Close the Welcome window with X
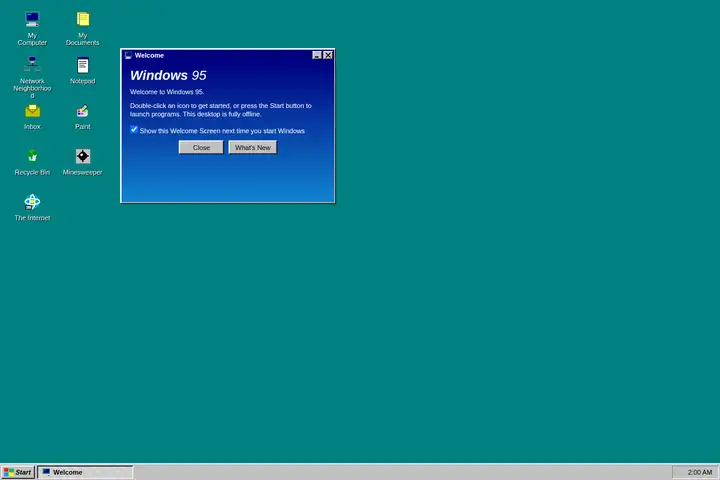This screenshot has height=480, width=720. point(328,55)
